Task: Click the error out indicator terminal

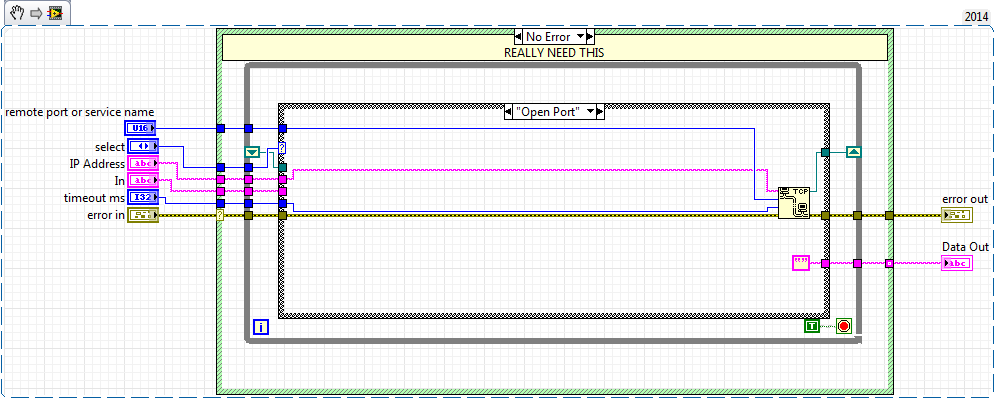Action: click(956, 215)
